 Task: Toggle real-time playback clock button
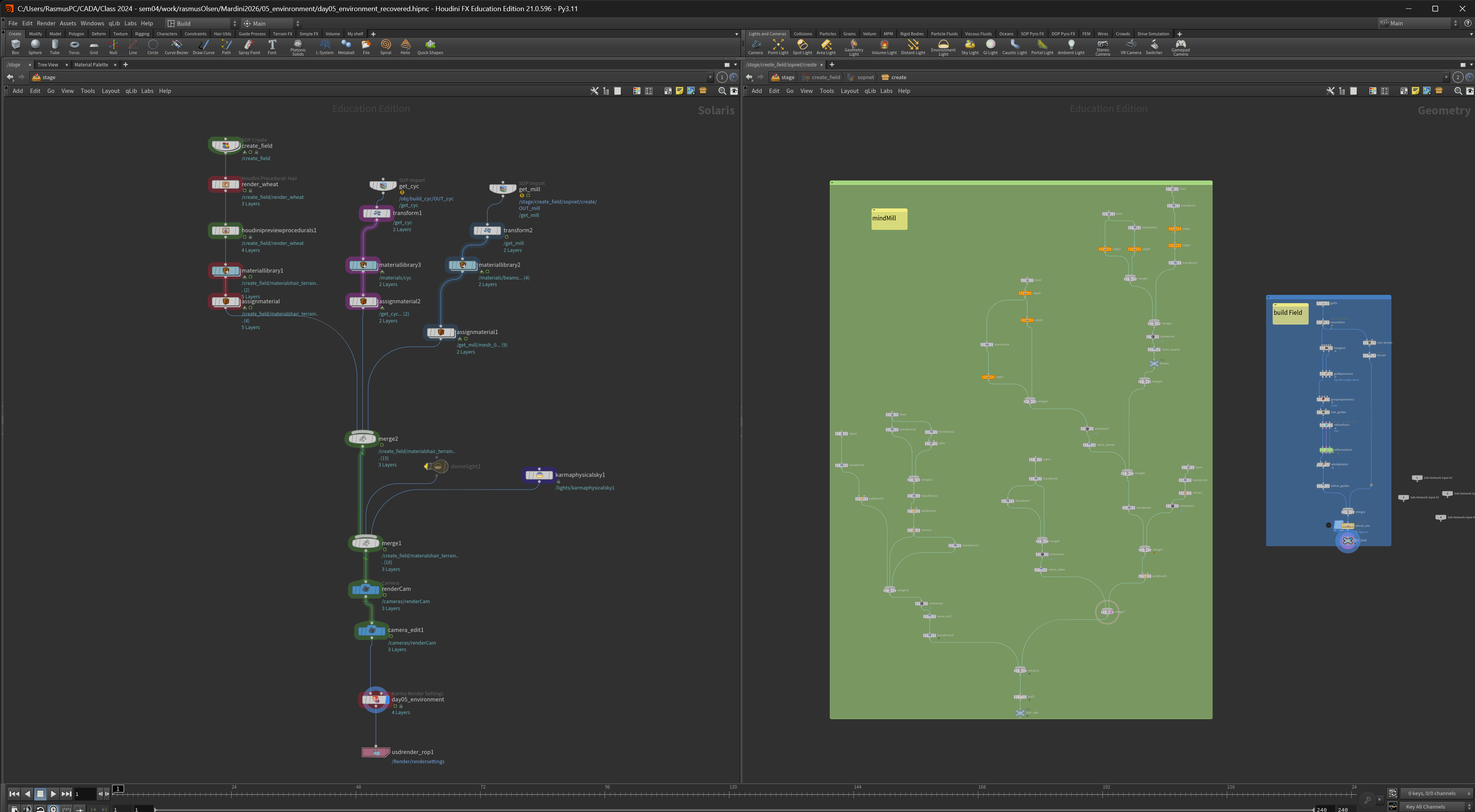[x=53, y=809]
